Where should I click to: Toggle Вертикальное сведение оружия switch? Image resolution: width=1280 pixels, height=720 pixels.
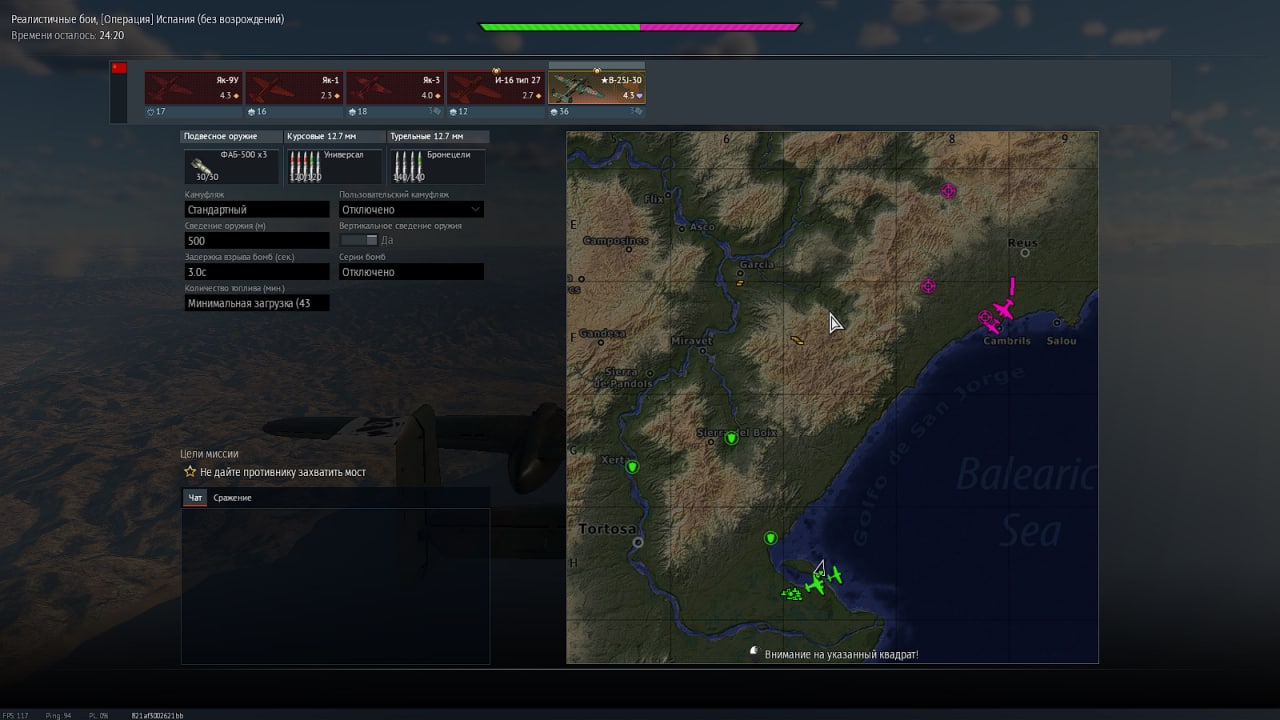click(359, 240)
